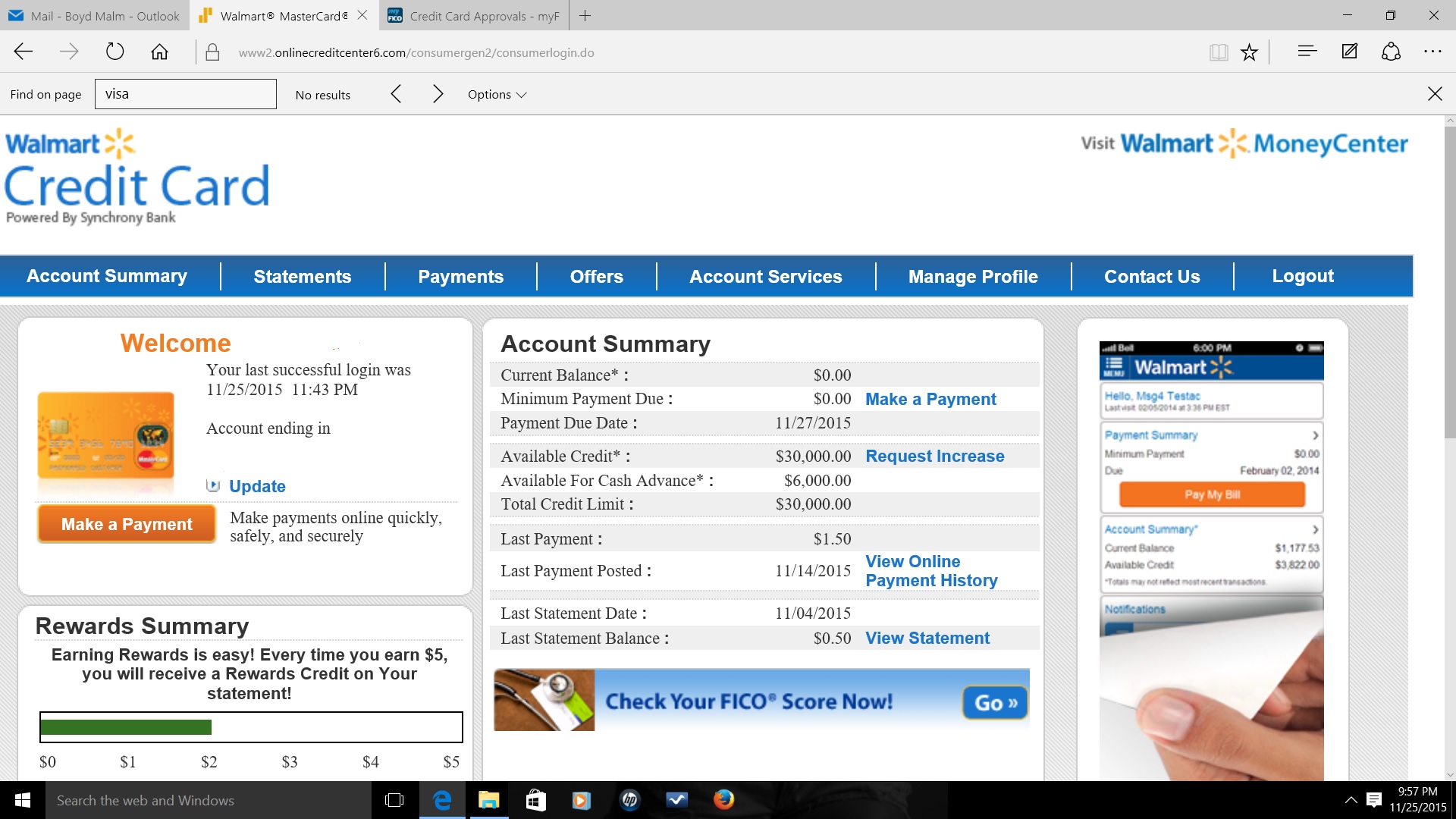Expand the find Options dropdown

click(497, 95)
